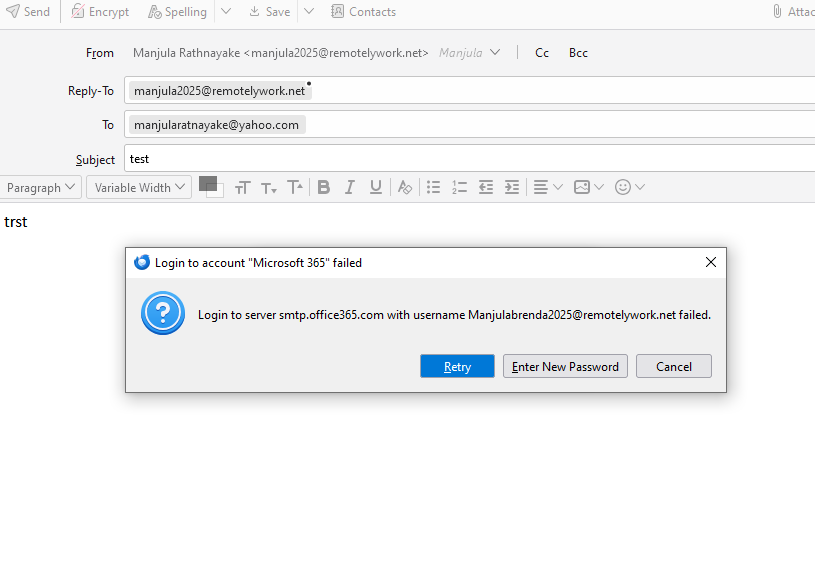The height and width of the screenshot is (565, 815).
Task: Click the Encrypt toolbar button
Action: (x=100, y=11)
